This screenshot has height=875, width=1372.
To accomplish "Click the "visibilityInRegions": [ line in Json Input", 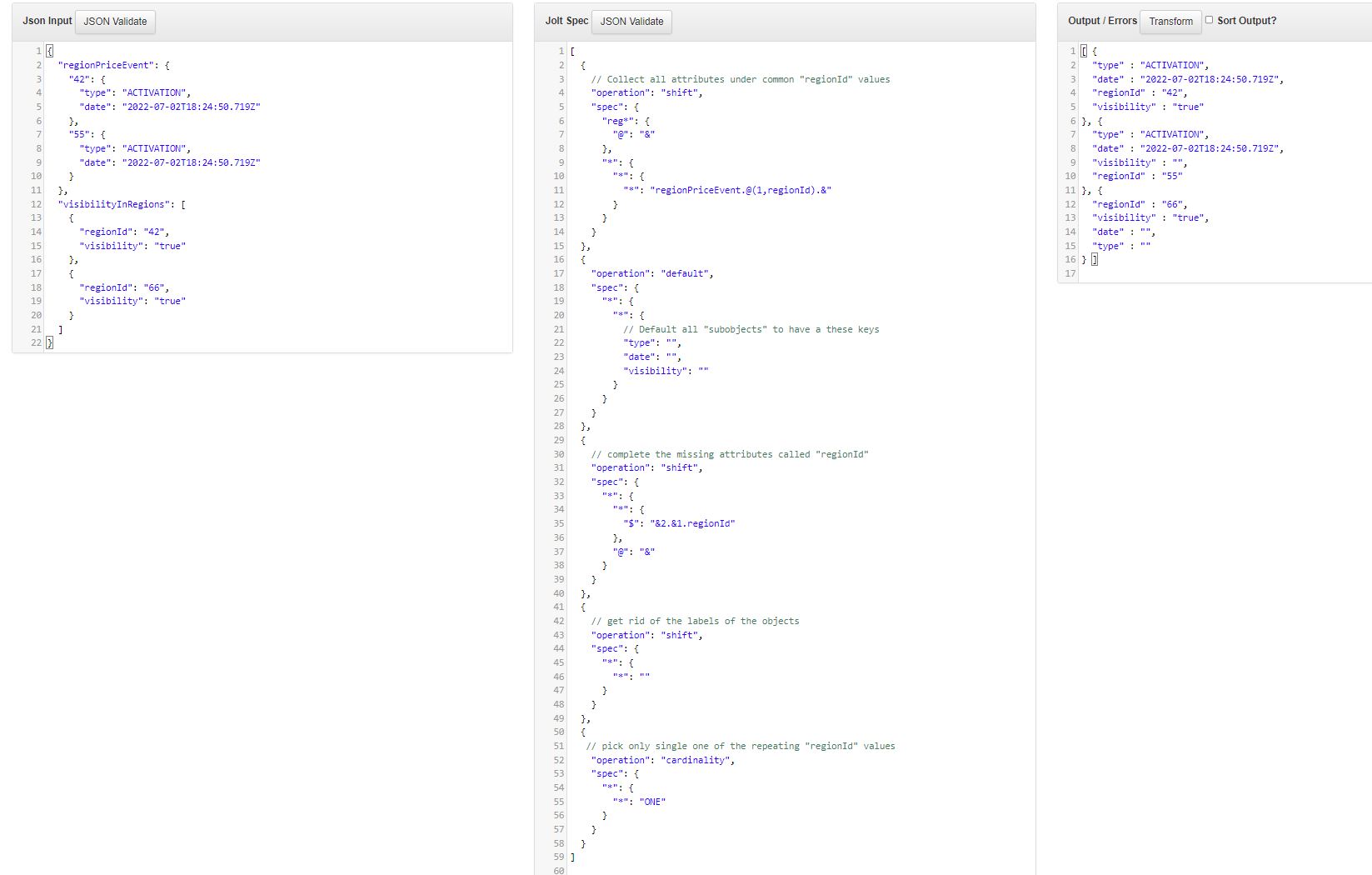I will coord(122,204).
